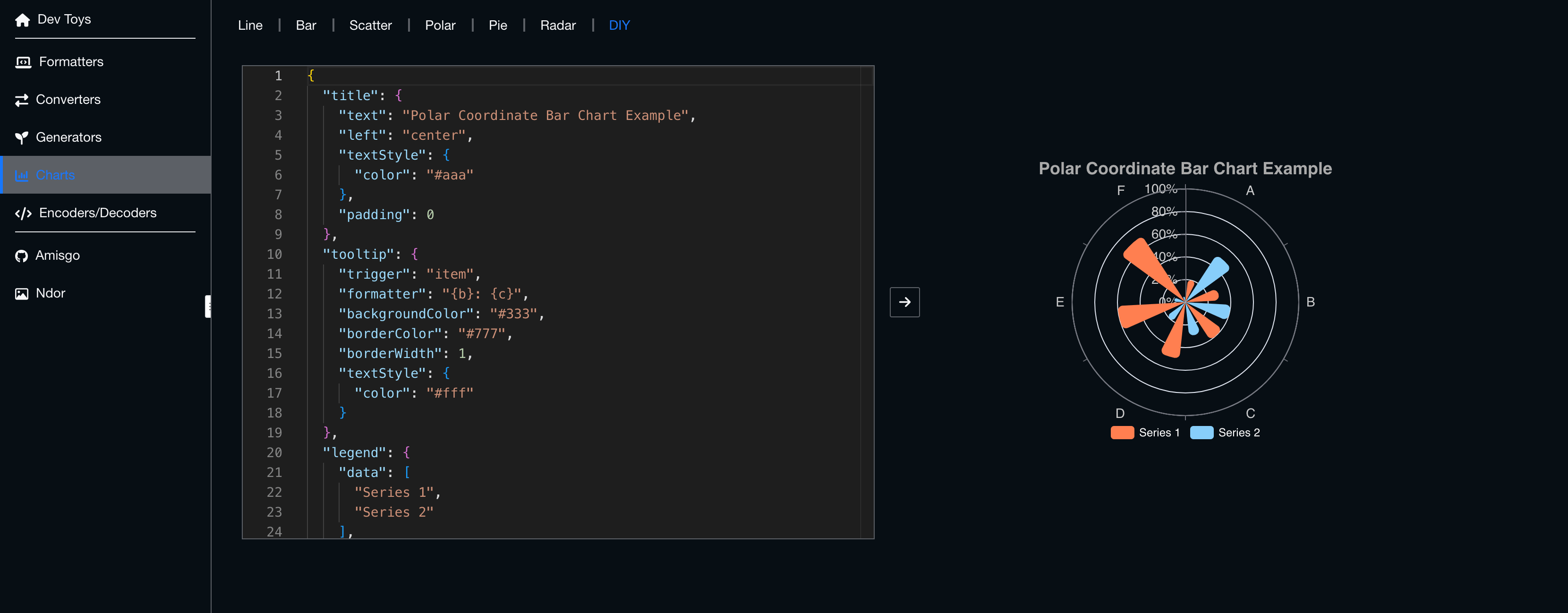Viewport: 1568px width, 613px height.
Task: Click the orange Series 1 color swatch
Action: 1122,433
